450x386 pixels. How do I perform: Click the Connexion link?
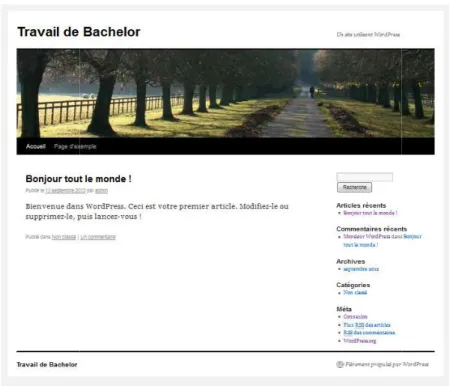(x=355, y=317)
